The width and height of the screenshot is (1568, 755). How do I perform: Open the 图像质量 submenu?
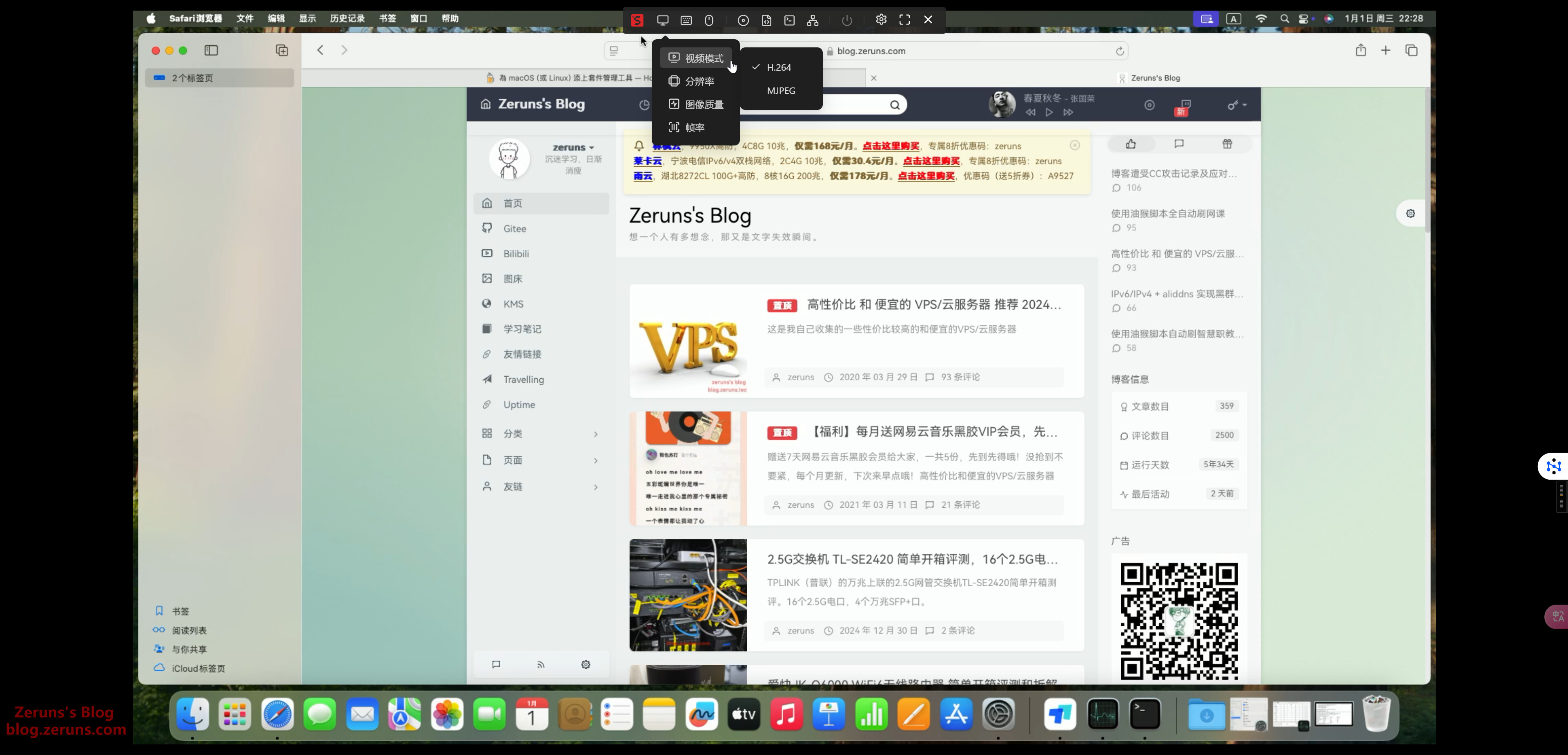pos(704,104)
